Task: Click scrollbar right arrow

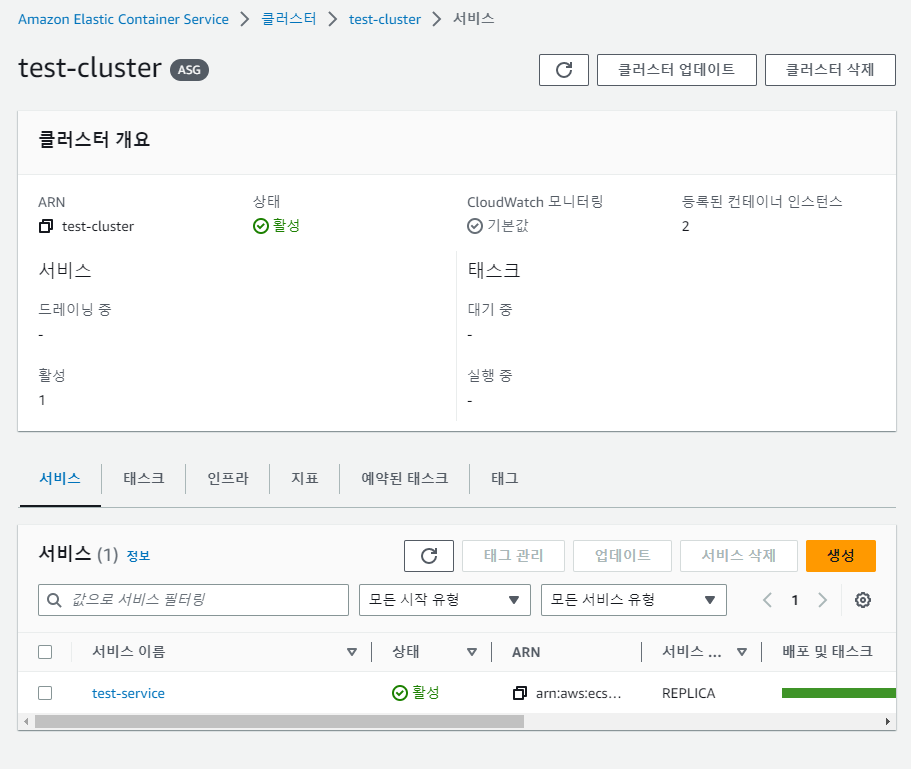Action: 887,721
